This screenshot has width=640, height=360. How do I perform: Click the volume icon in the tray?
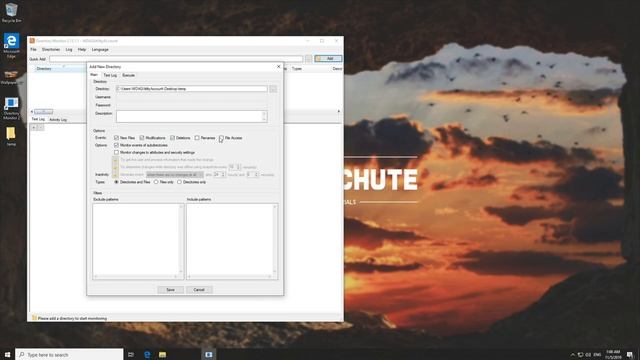pos(588,354)
